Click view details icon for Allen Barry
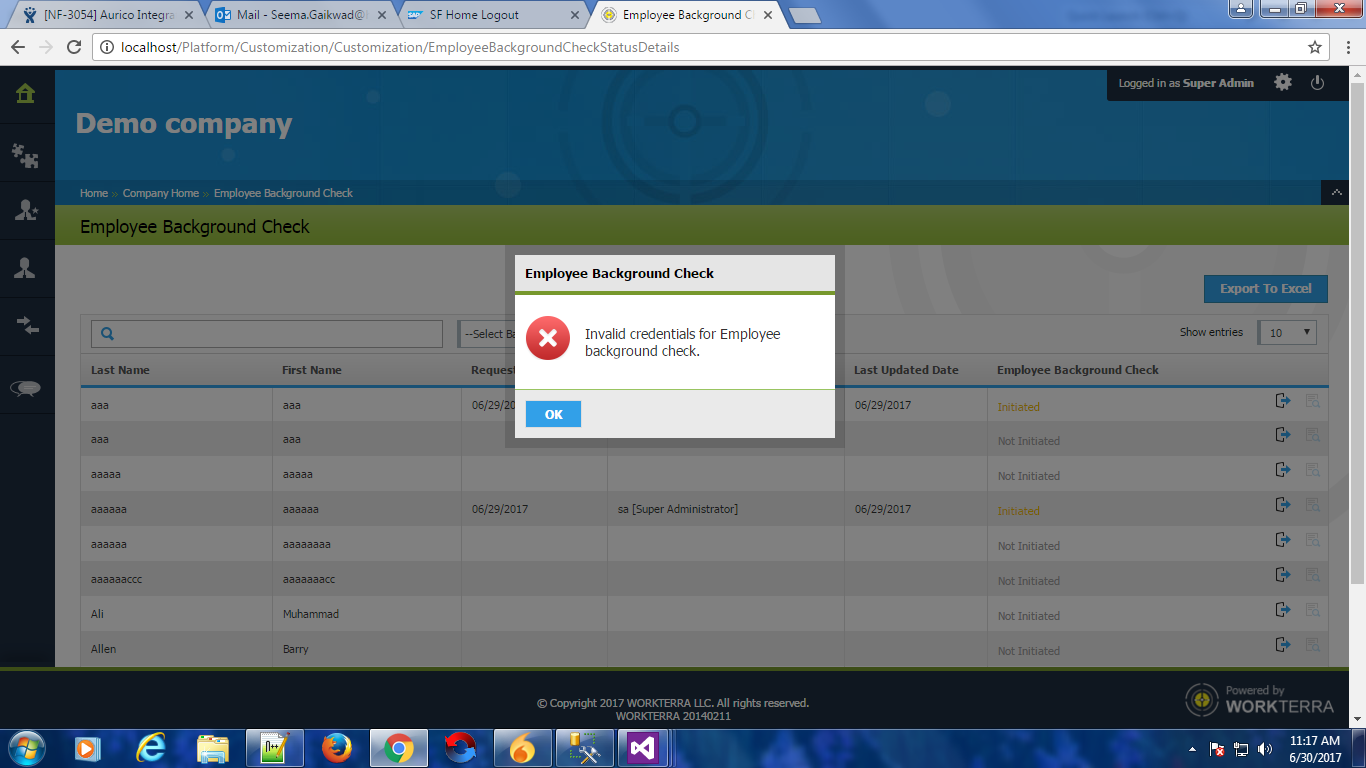Screen dimensions: 1366x768 (x=1312, y=645)
